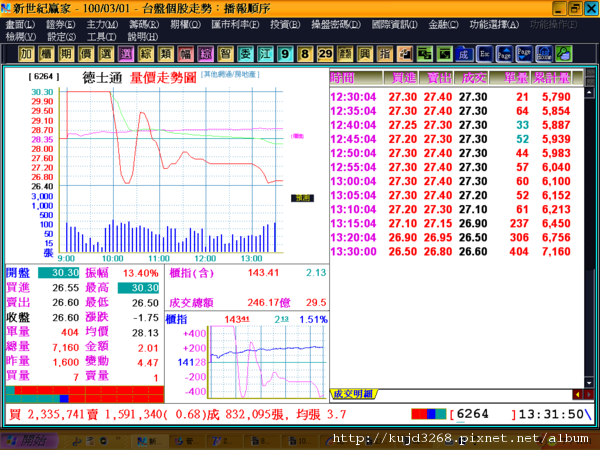Click the green key icon
The image size is (600, 450).
click(x=564, y=54)
